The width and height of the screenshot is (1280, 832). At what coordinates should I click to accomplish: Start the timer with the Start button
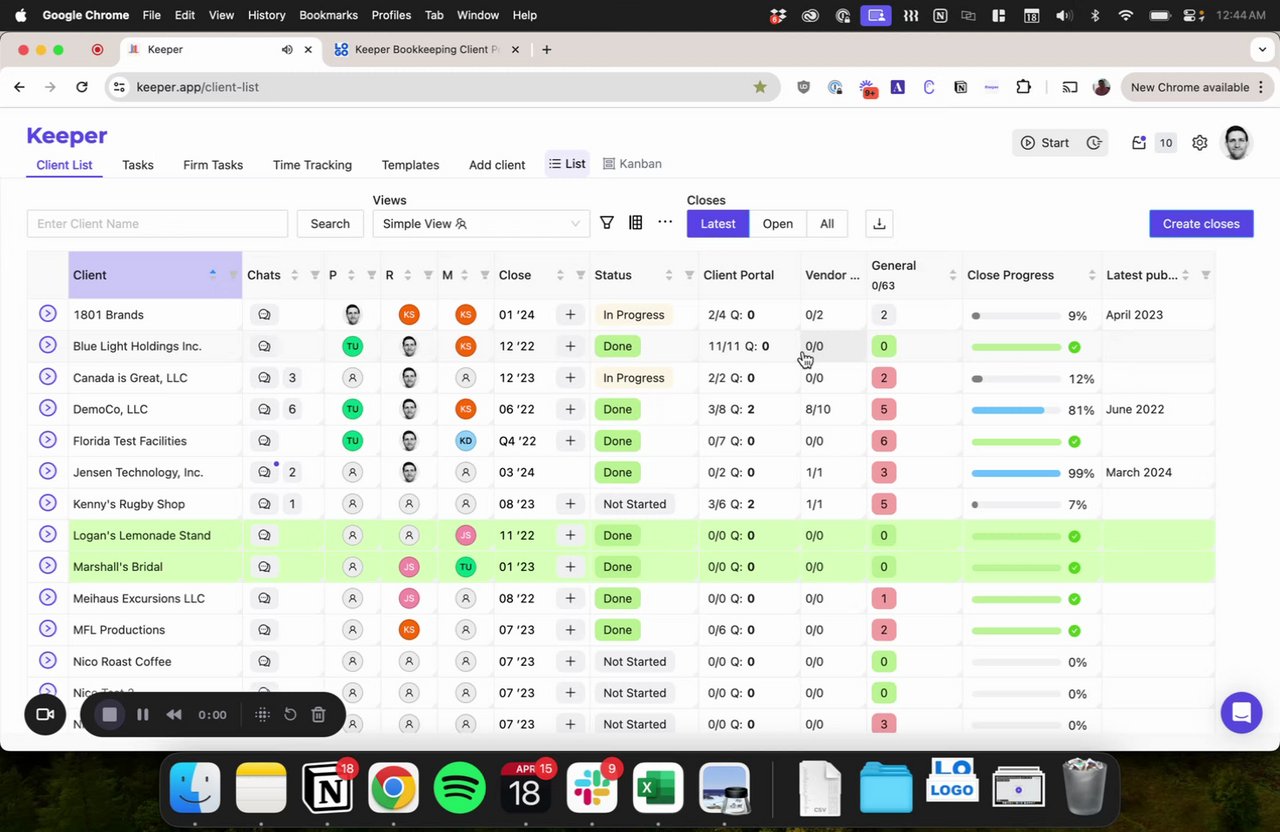1045,143
